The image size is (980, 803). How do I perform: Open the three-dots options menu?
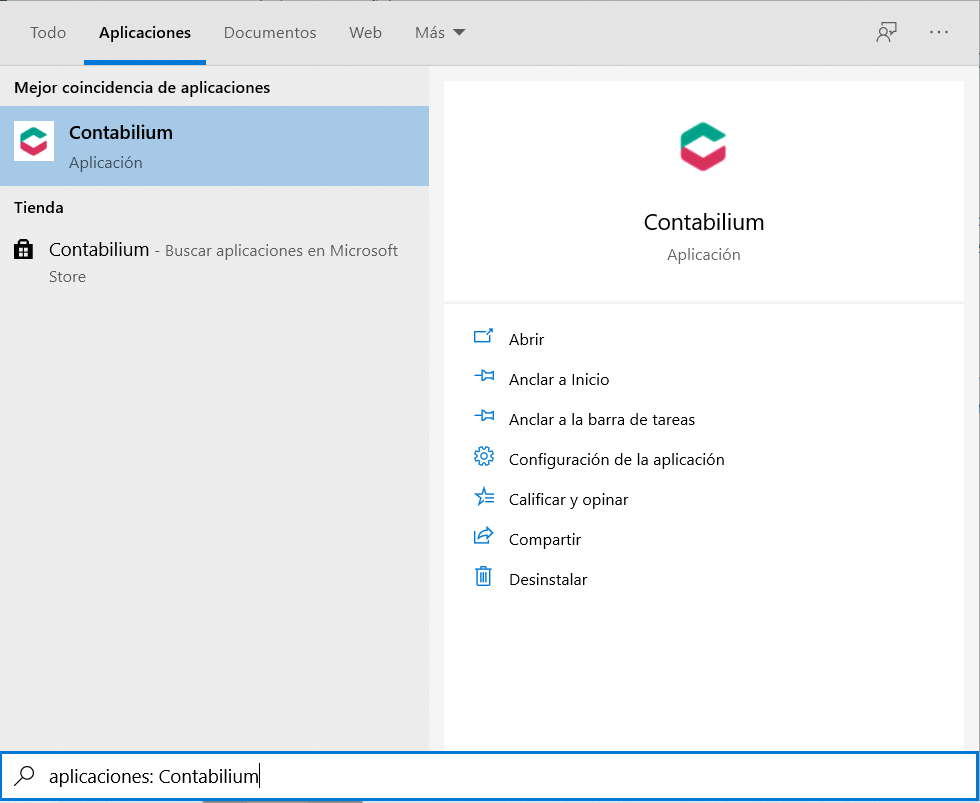939,32
